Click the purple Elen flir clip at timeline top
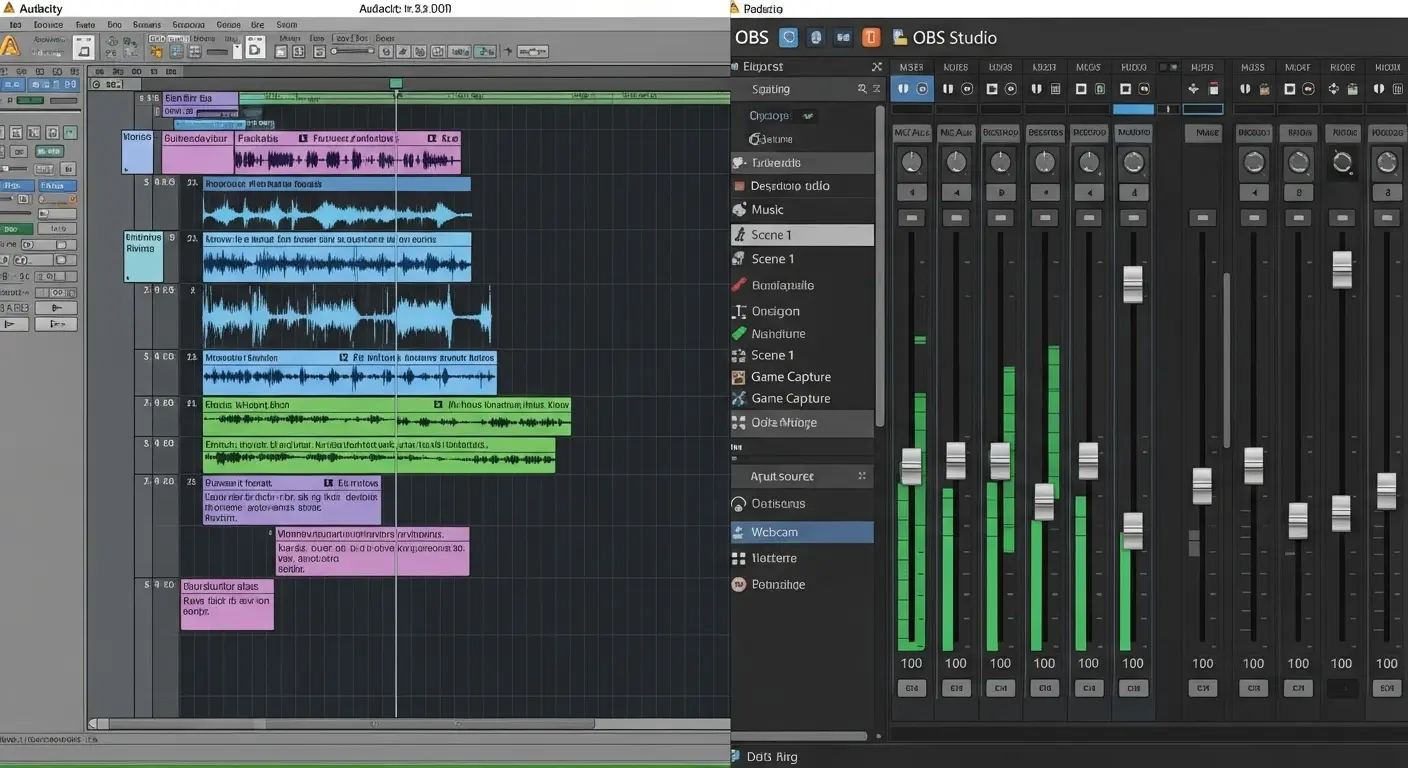The image size is (1408, 768). click(200, 99)
